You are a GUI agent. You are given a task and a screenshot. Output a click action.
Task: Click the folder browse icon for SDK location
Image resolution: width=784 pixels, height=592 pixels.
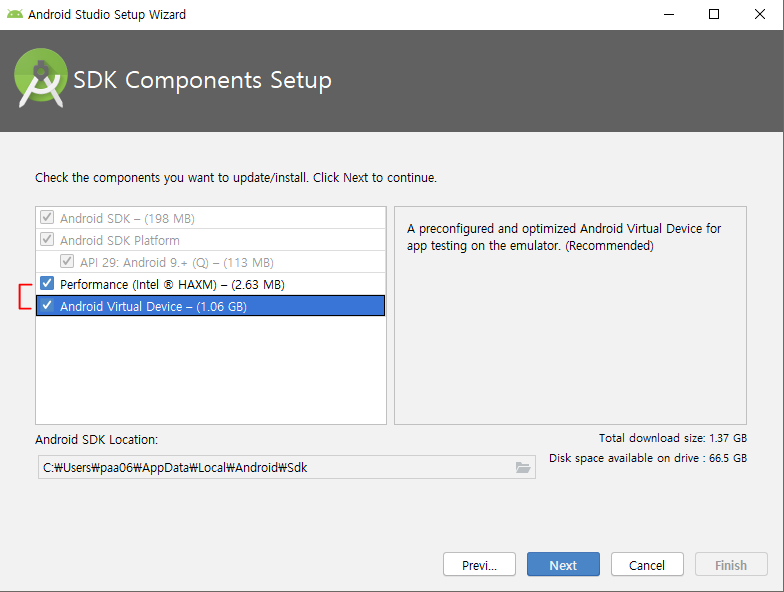tap(522, 468)
